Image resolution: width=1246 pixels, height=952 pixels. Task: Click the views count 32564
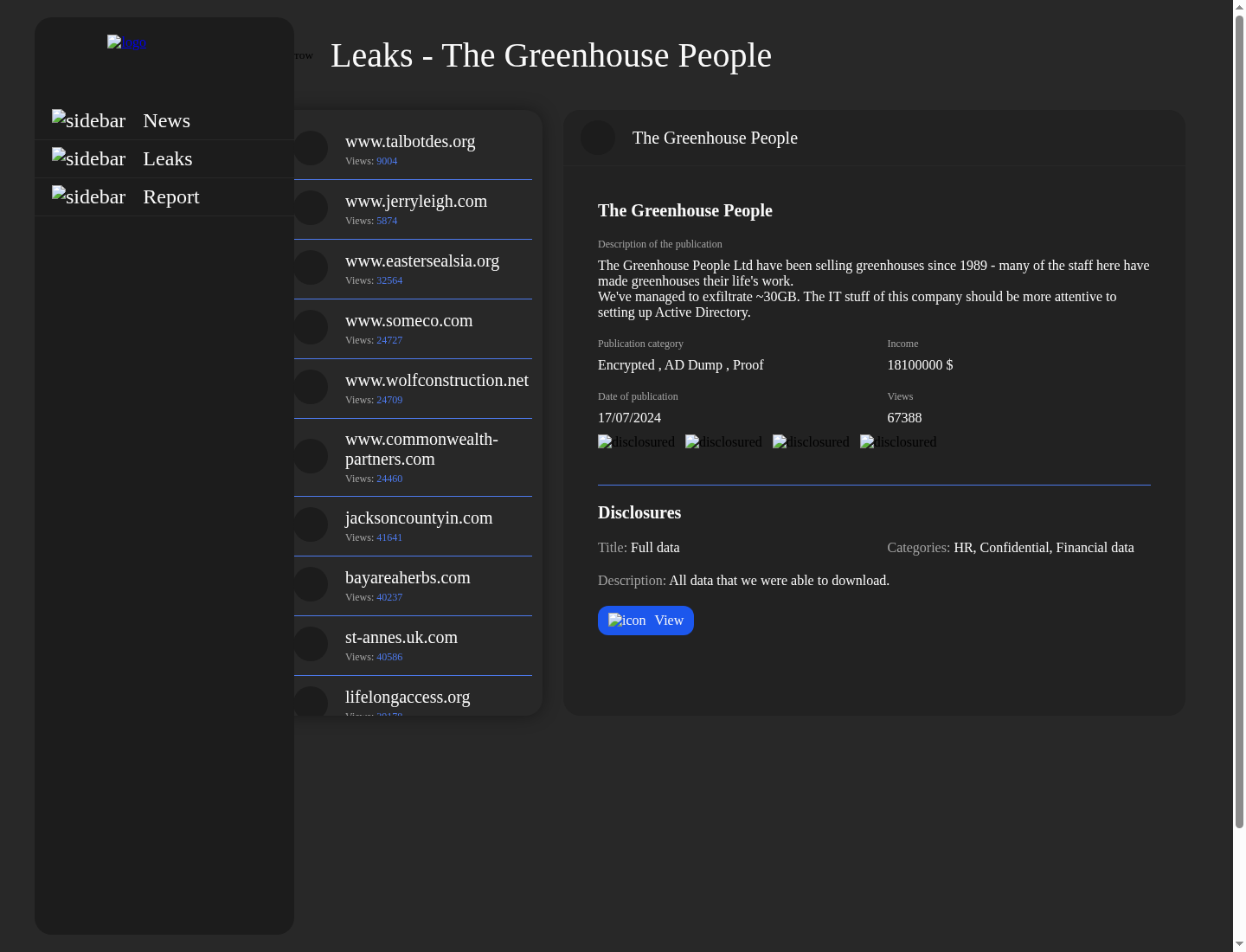[x=389, y=280]
